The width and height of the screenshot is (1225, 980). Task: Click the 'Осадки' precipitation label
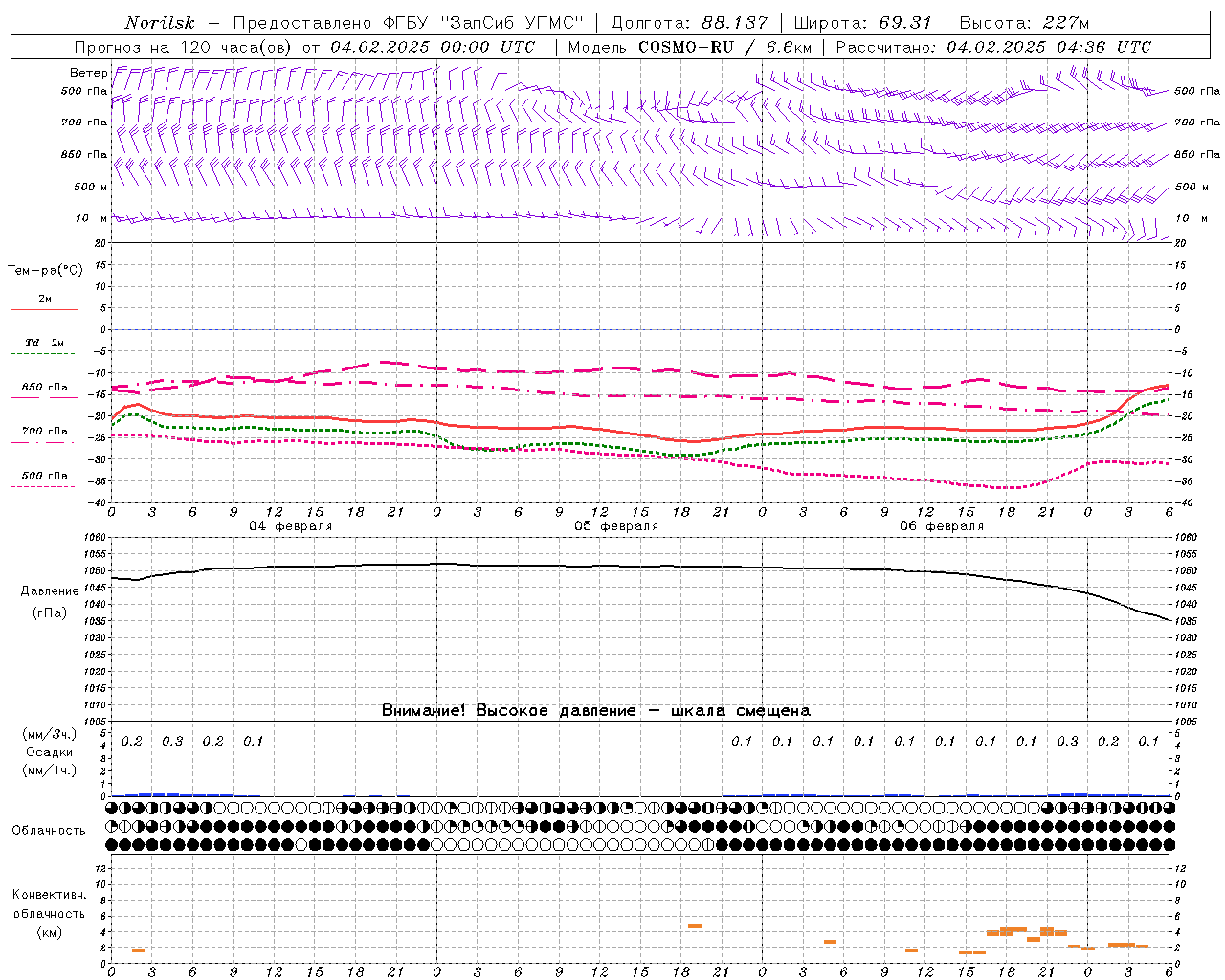pos(49,752)
